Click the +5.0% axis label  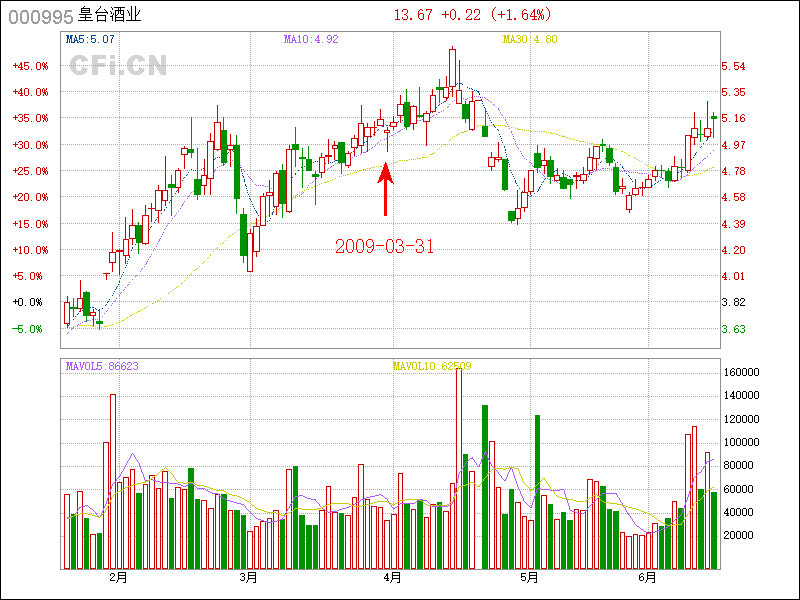coord(28,276)
